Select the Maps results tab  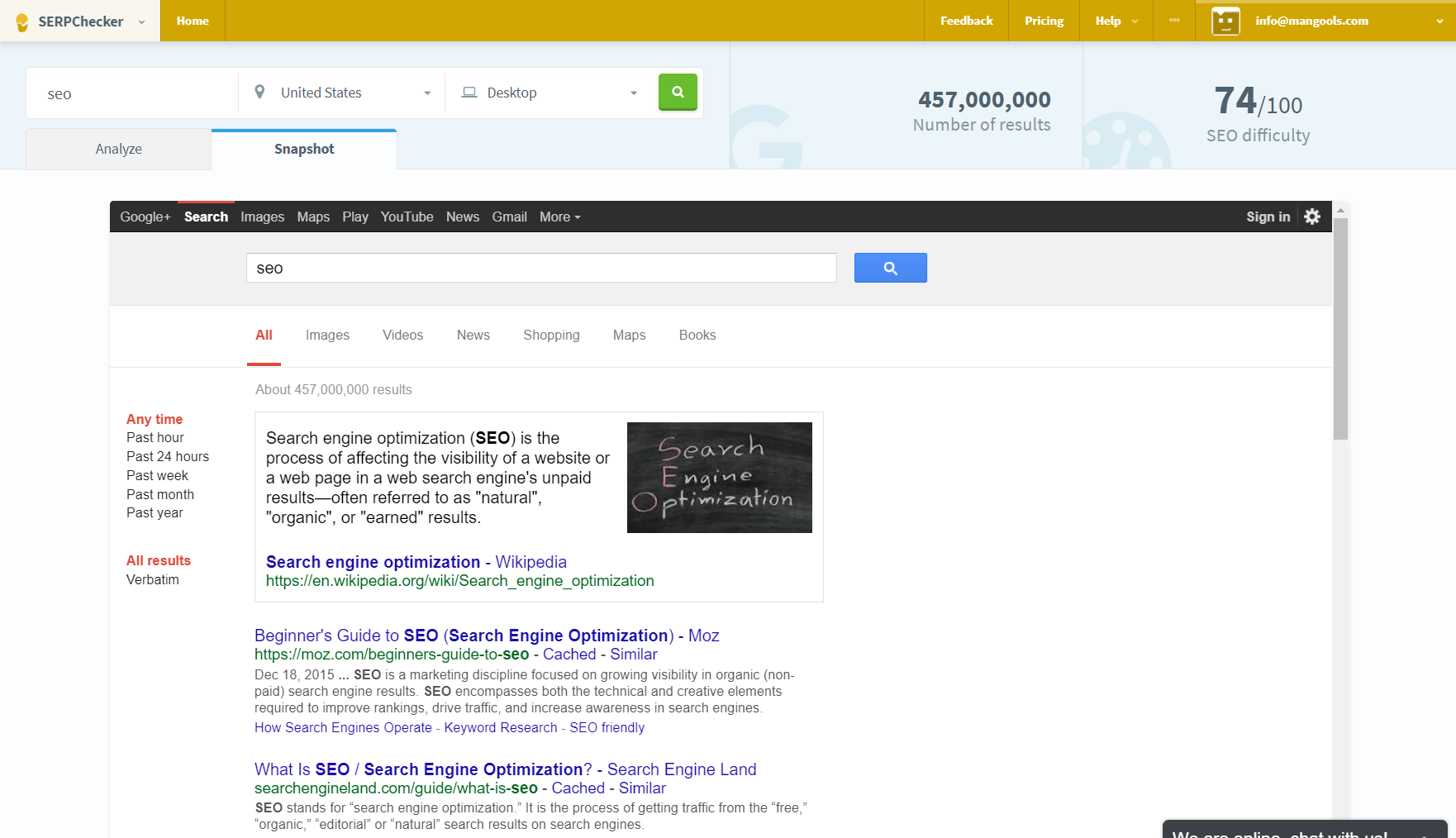[629, 335]
